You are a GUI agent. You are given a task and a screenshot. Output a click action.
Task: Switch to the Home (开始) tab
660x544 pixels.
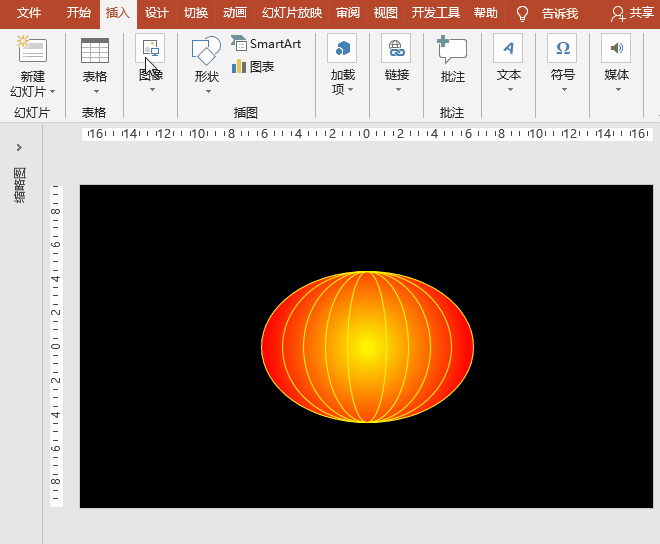[x=79, y=13]
